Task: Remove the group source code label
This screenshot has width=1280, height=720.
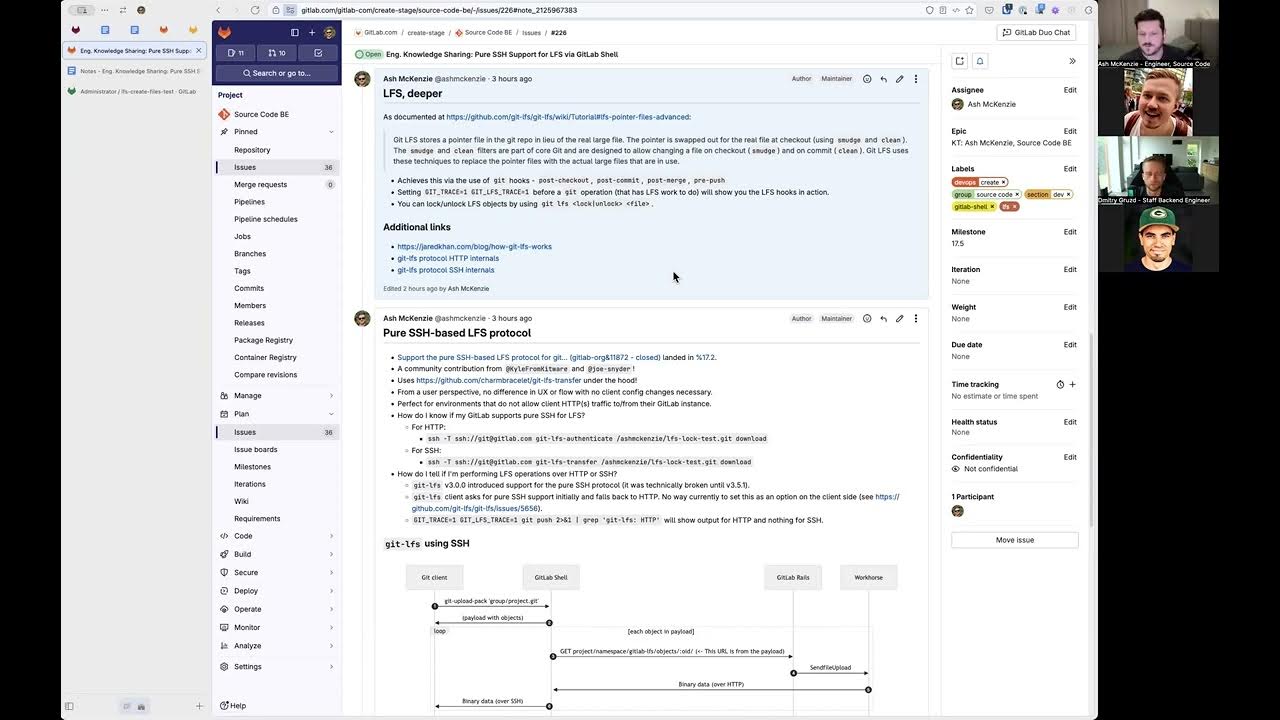Action: pos(1017,194)
